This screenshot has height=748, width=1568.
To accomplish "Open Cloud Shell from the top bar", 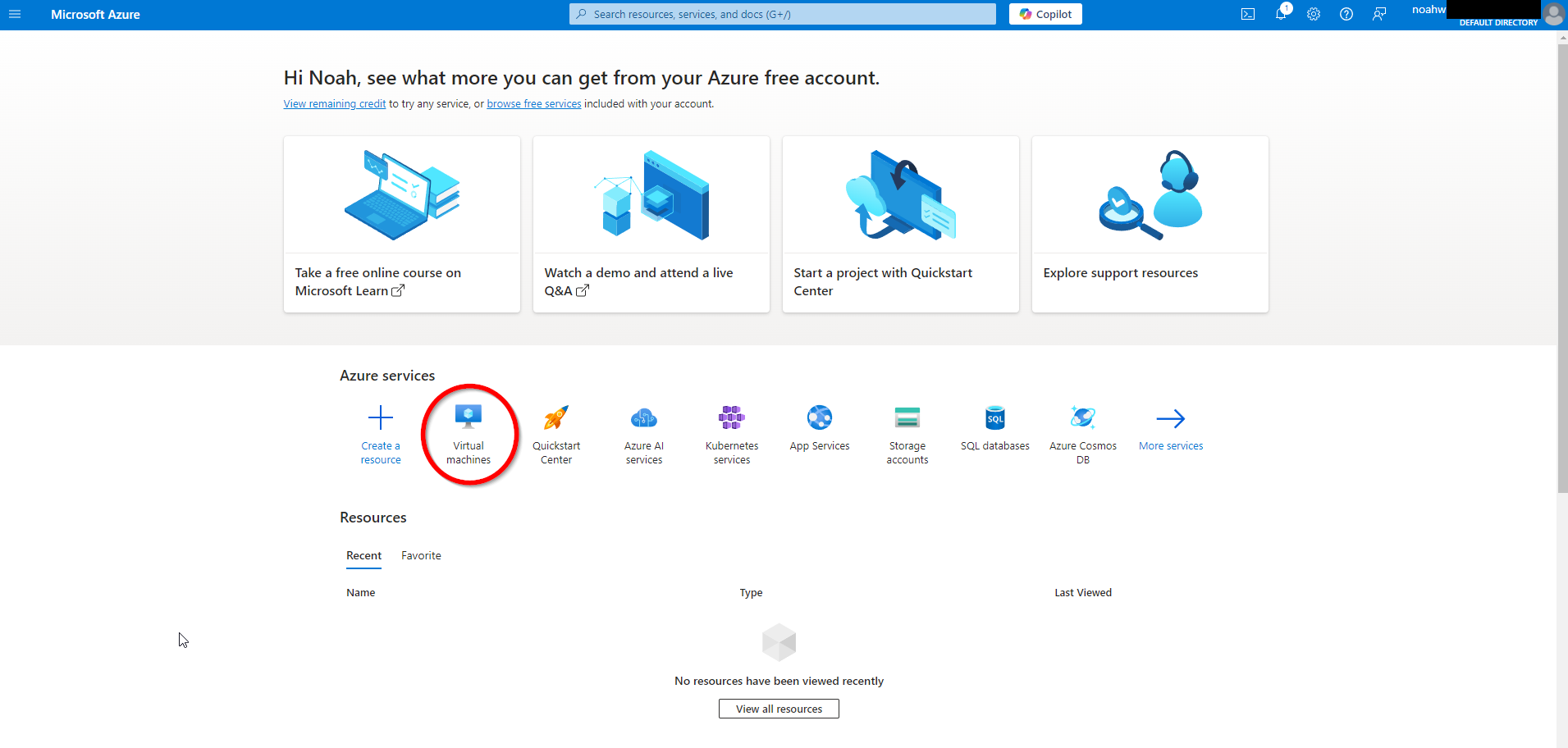I will coord(1248,14).
